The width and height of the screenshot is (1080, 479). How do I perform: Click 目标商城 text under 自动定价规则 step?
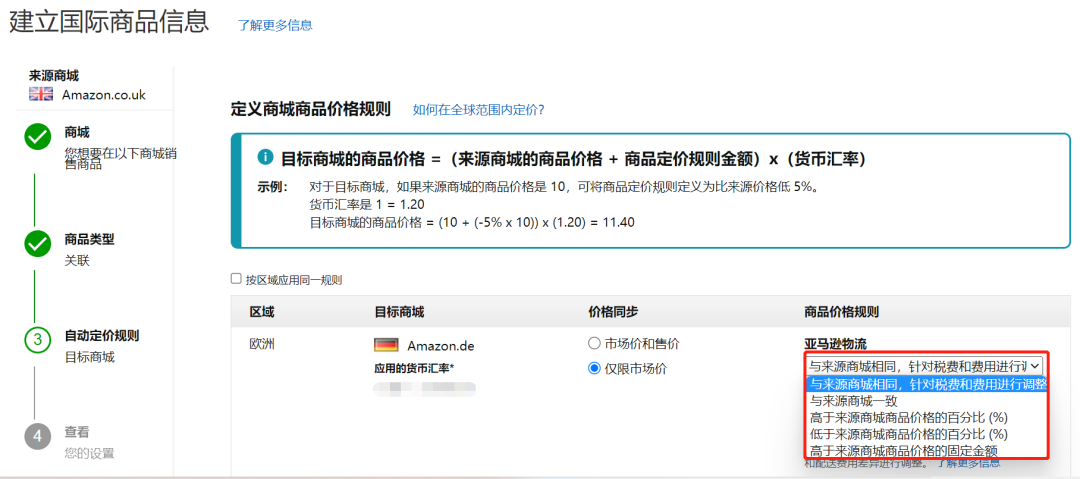click(89, 357)
